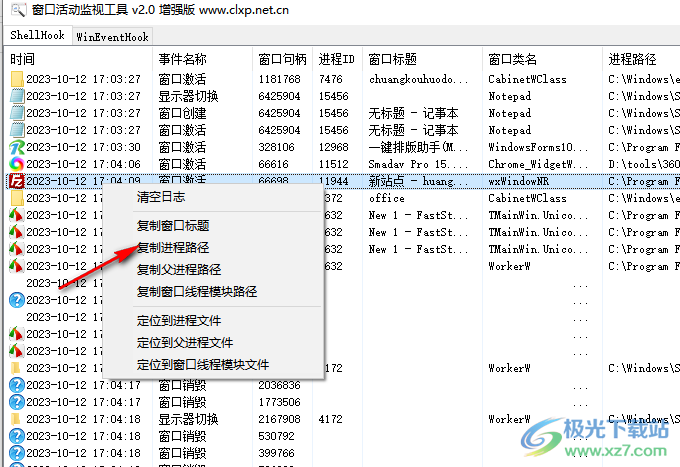Image resolution: width=680 pixels, height=467 pixels.
Task: Click folder icon of the chuangkouhuodo row
Action: pos(16,79)
